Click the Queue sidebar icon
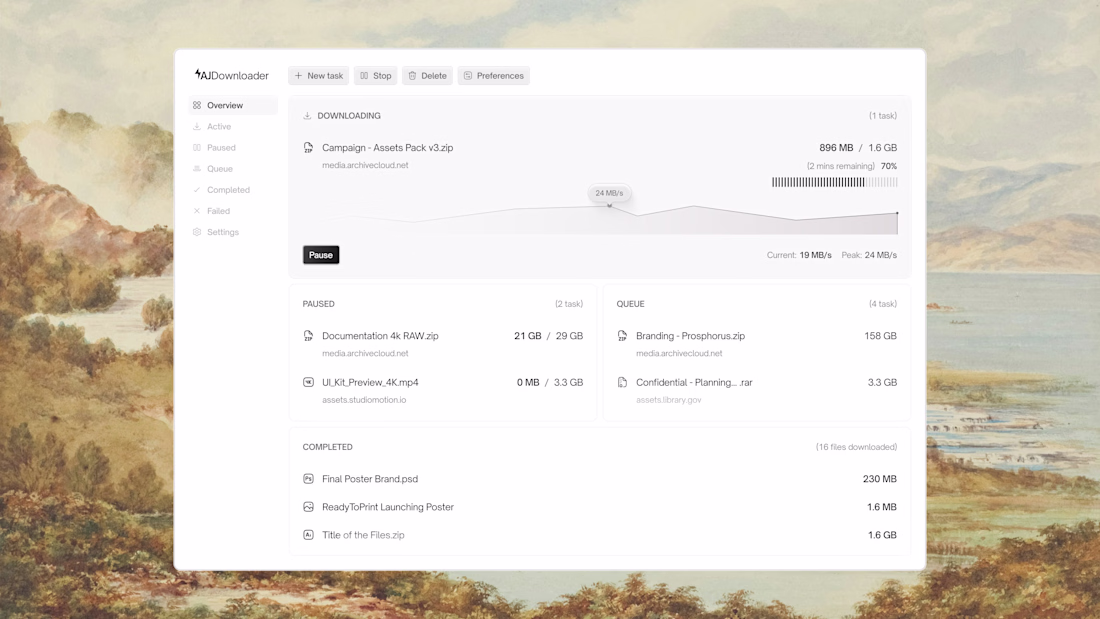This screenshot has width=1100, height=619. pyautogui.click(x=197, y=168)
